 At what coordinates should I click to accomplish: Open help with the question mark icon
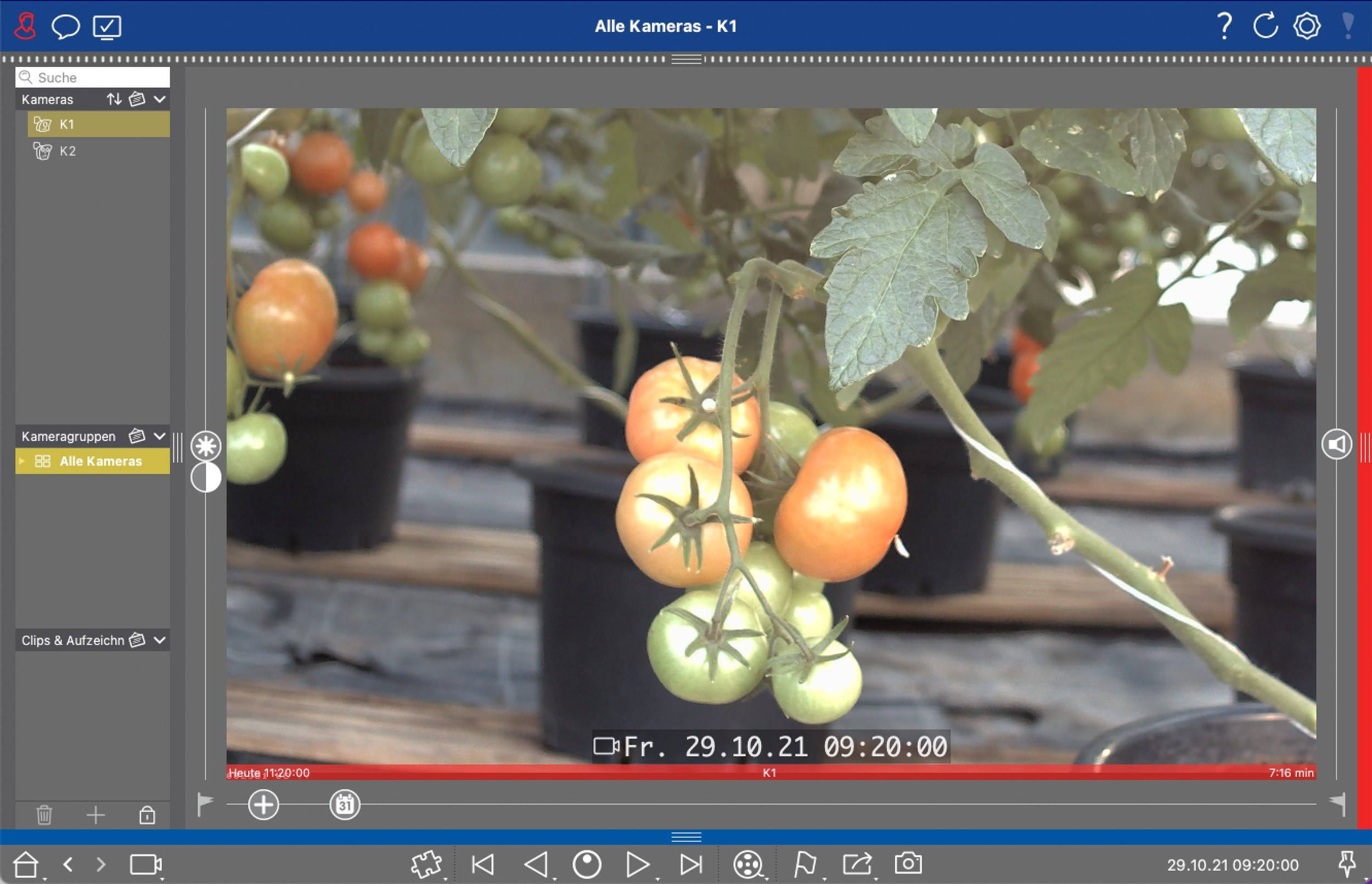[1224, 26]
